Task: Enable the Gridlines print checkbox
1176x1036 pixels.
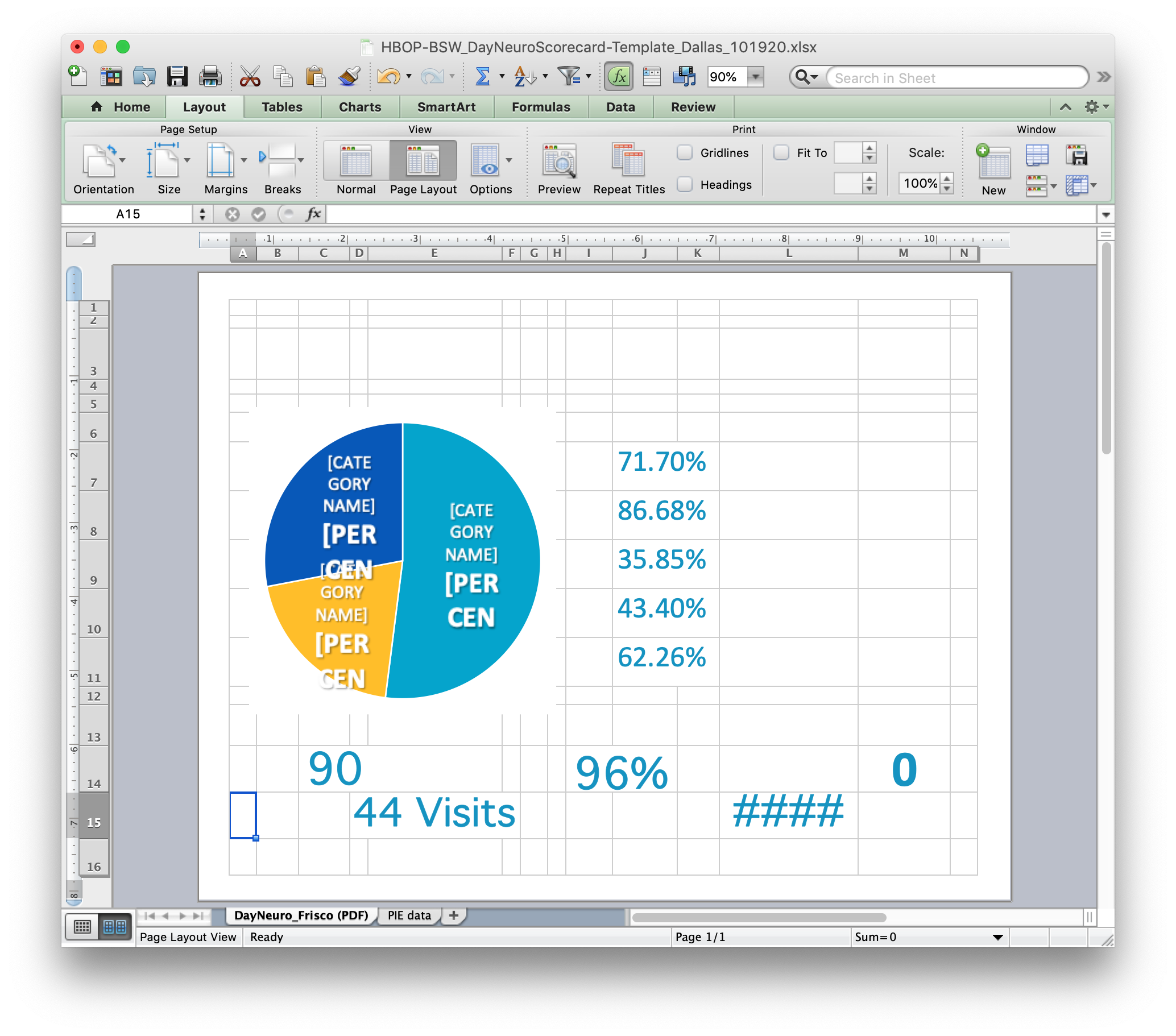Action: point(685,152)
